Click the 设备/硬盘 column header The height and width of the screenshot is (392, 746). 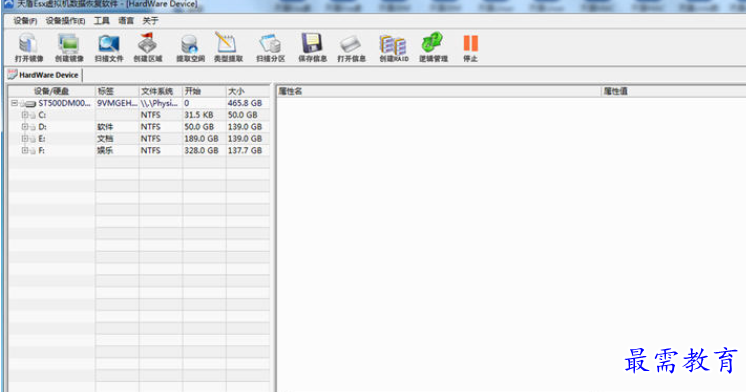[x=51, y=91]
